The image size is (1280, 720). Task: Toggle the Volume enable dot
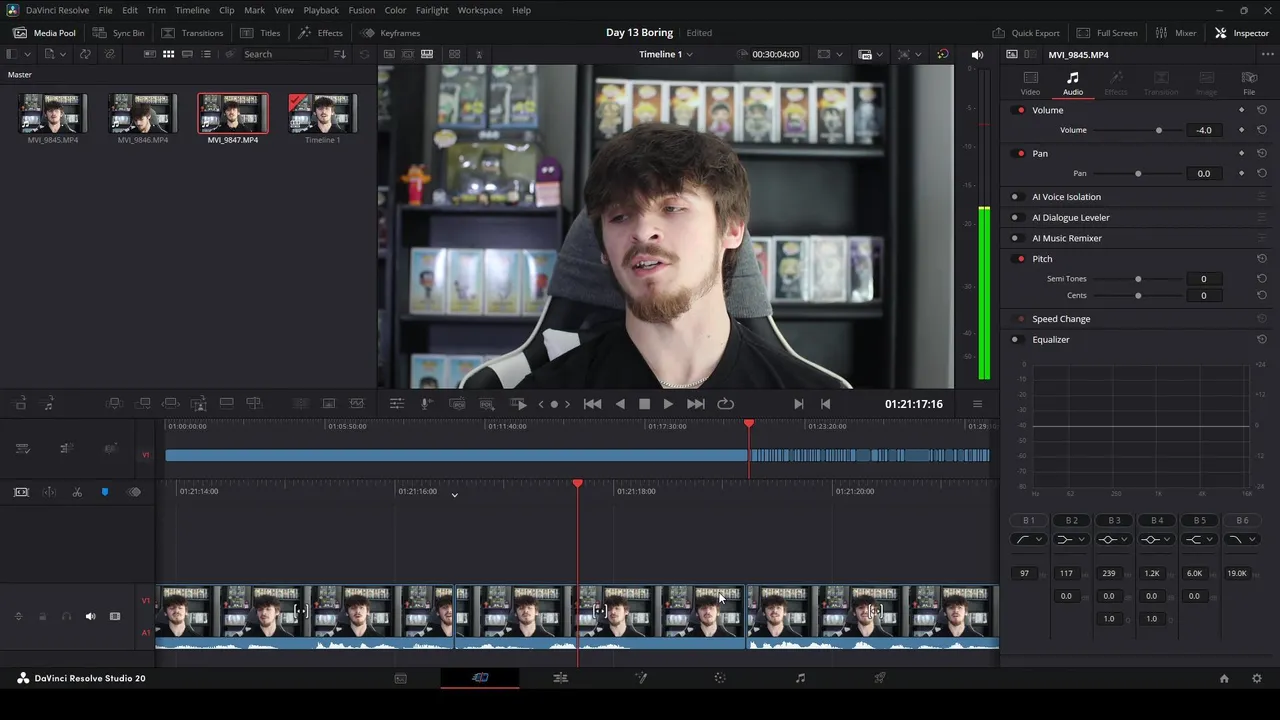(1020, 110)
